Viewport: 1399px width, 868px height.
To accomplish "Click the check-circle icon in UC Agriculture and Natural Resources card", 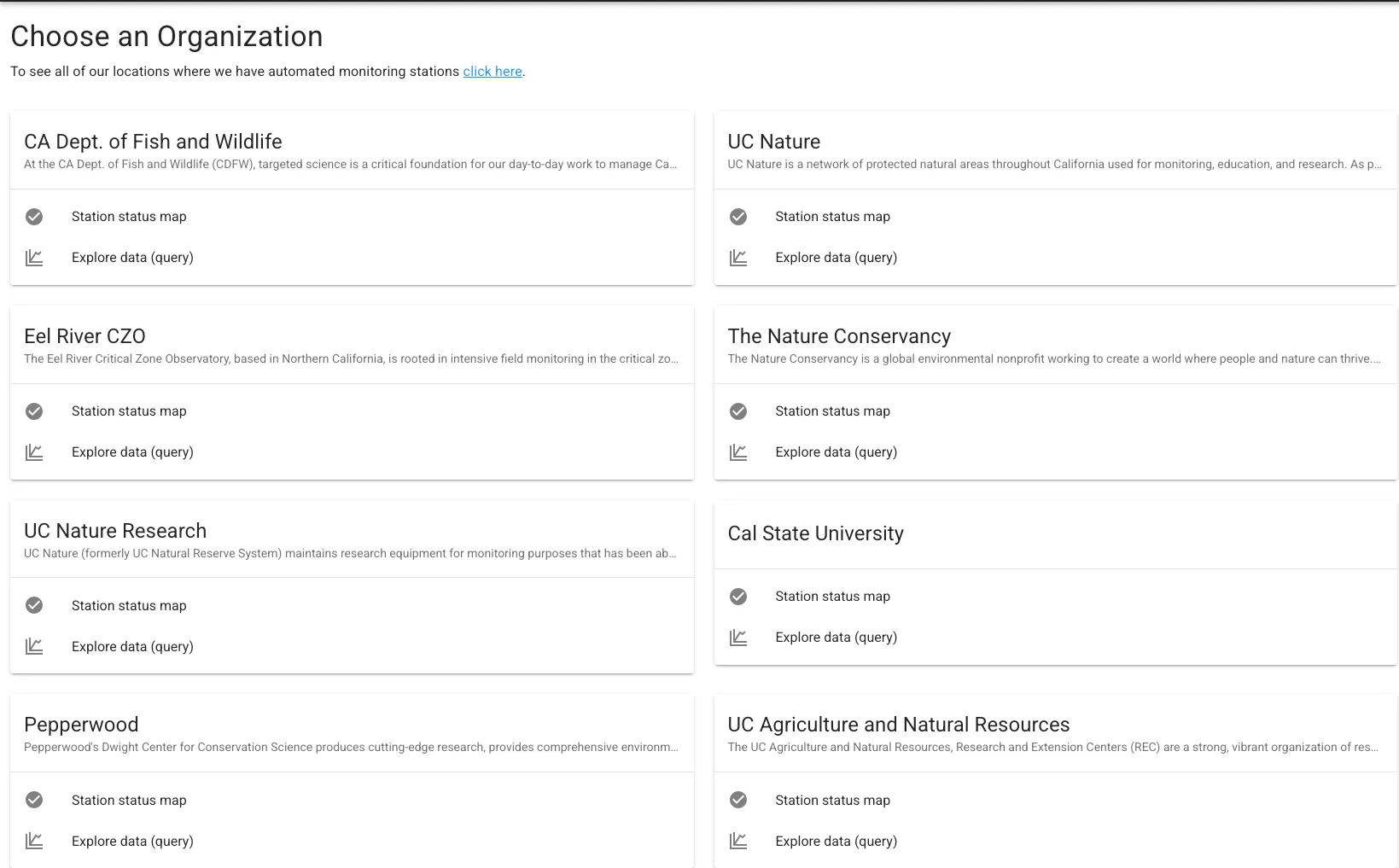I will coord(738,801).
